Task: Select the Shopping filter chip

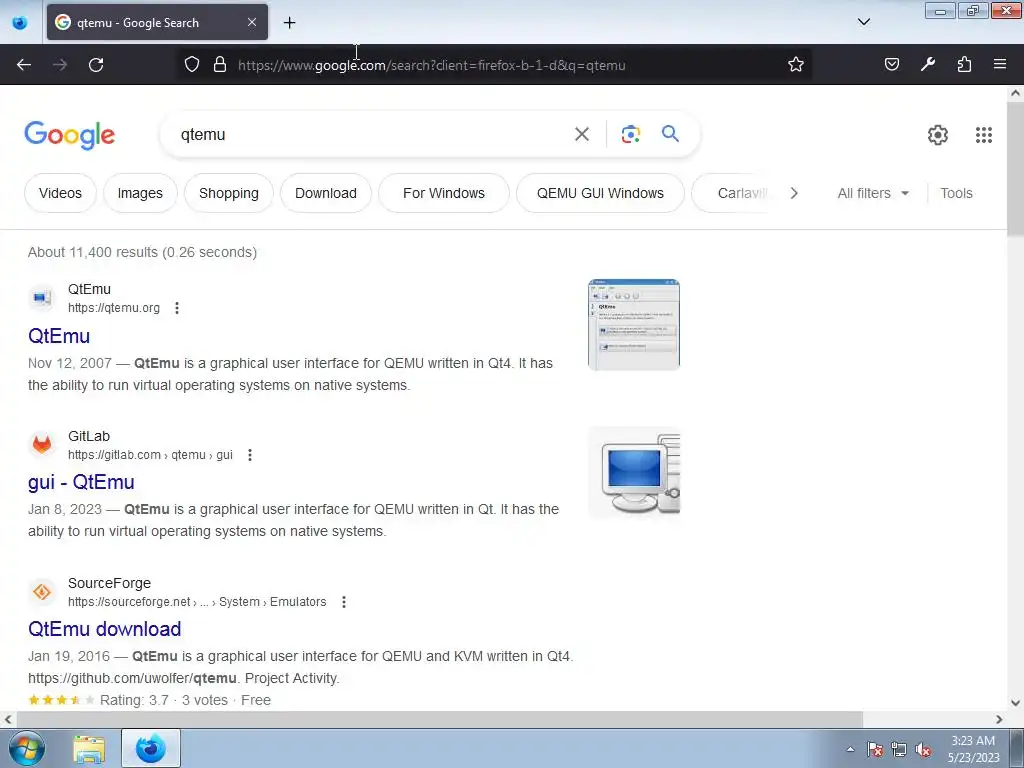Action: [229, 193]
